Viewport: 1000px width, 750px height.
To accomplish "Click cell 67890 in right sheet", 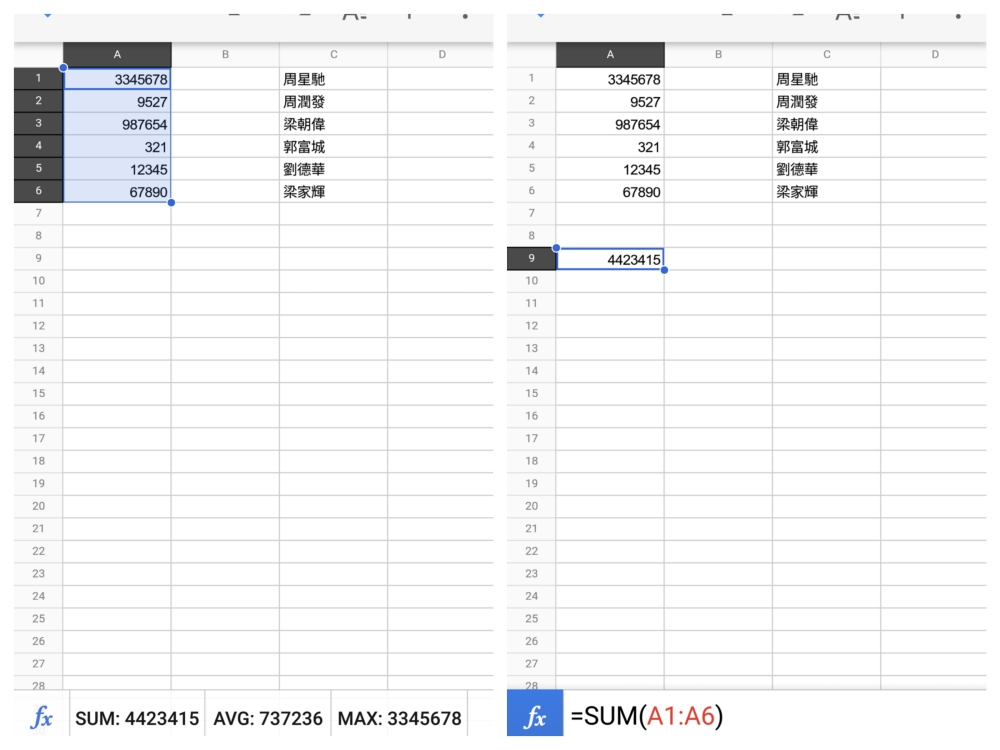I will click(x=610, y=191).
